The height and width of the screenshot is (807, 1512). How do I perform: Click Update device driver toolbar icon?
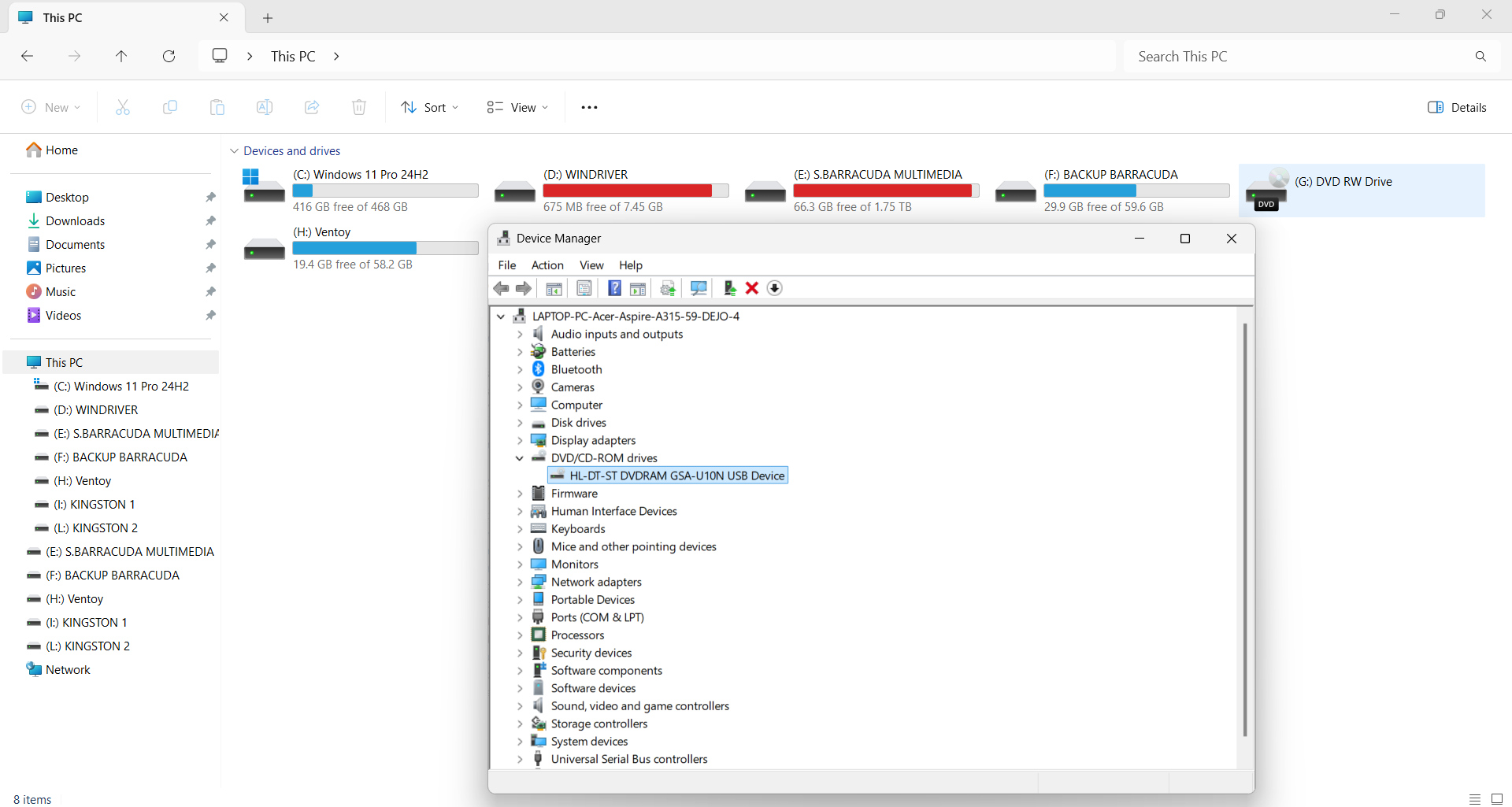pos(729,288)
